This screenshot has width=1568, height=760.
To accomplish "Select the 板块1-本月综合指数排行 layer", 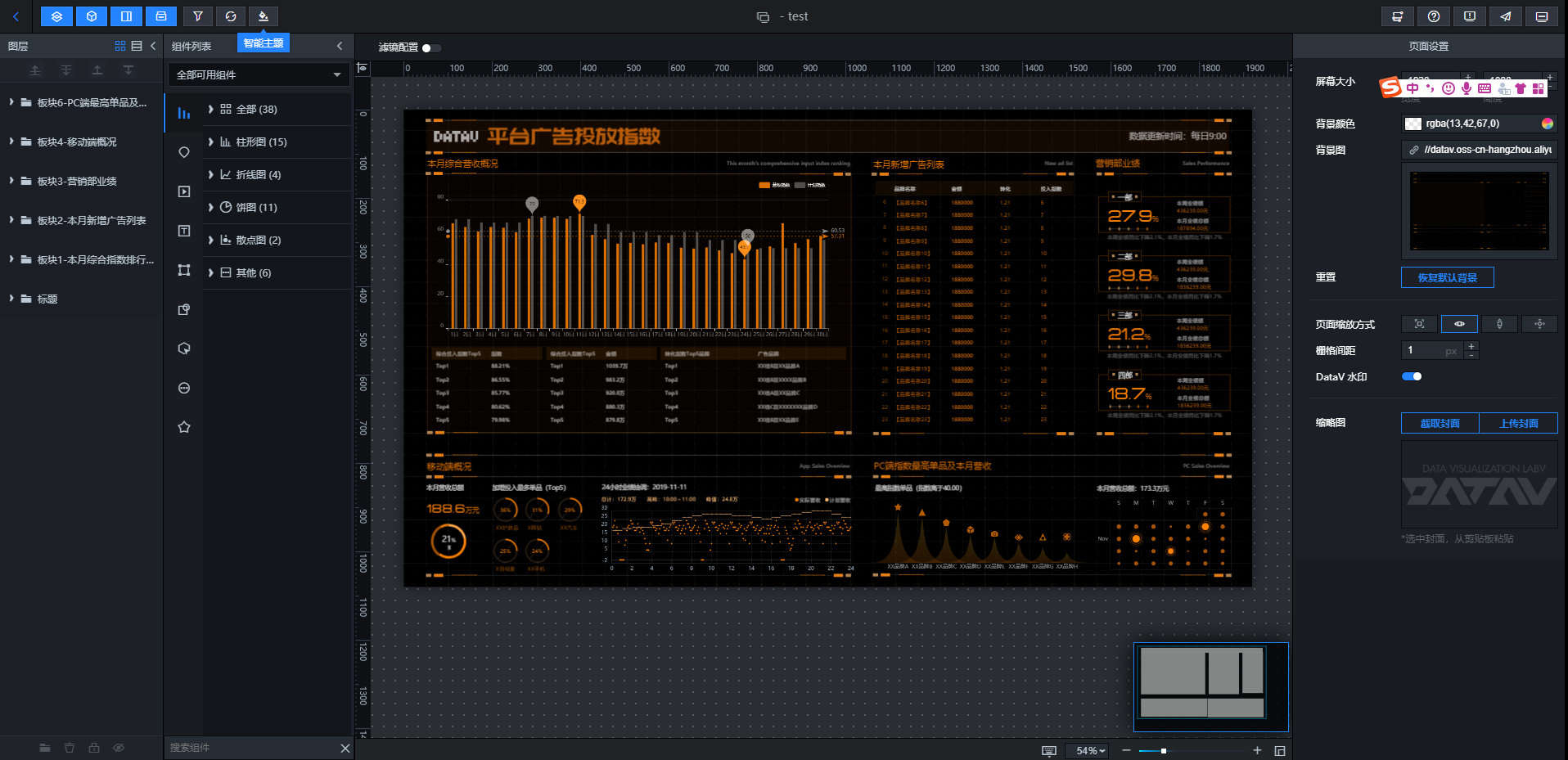I will click(x=82, y=259).
